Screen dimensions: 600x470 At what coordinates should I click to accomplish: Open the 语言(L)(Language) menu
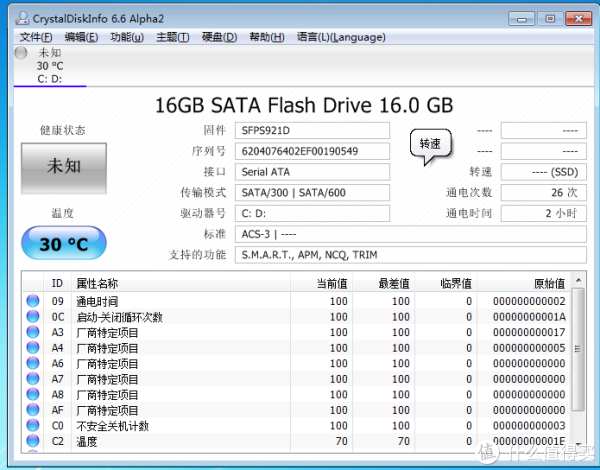[x=341, y=37]
